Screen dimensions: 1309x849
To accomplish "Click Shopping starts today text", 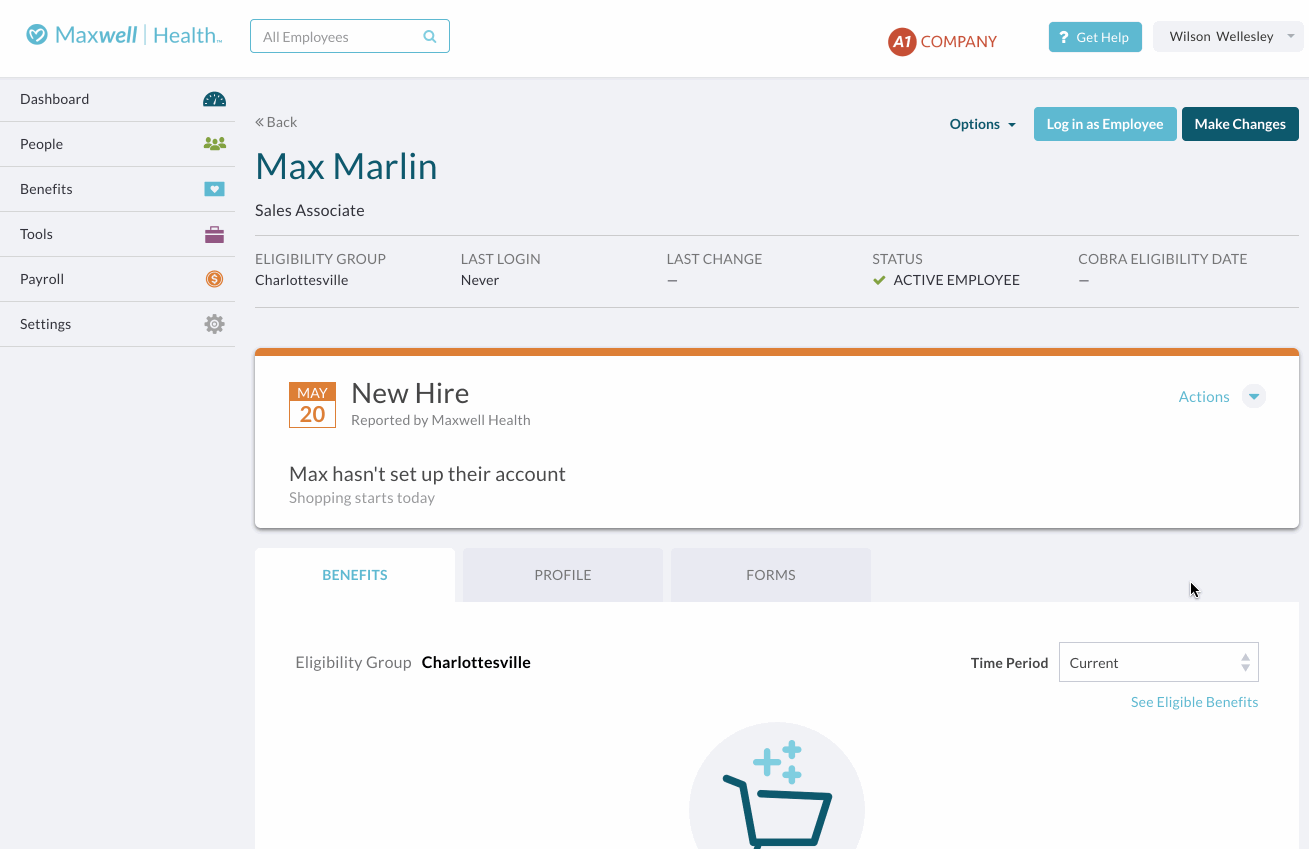I will tap(362, 498).
